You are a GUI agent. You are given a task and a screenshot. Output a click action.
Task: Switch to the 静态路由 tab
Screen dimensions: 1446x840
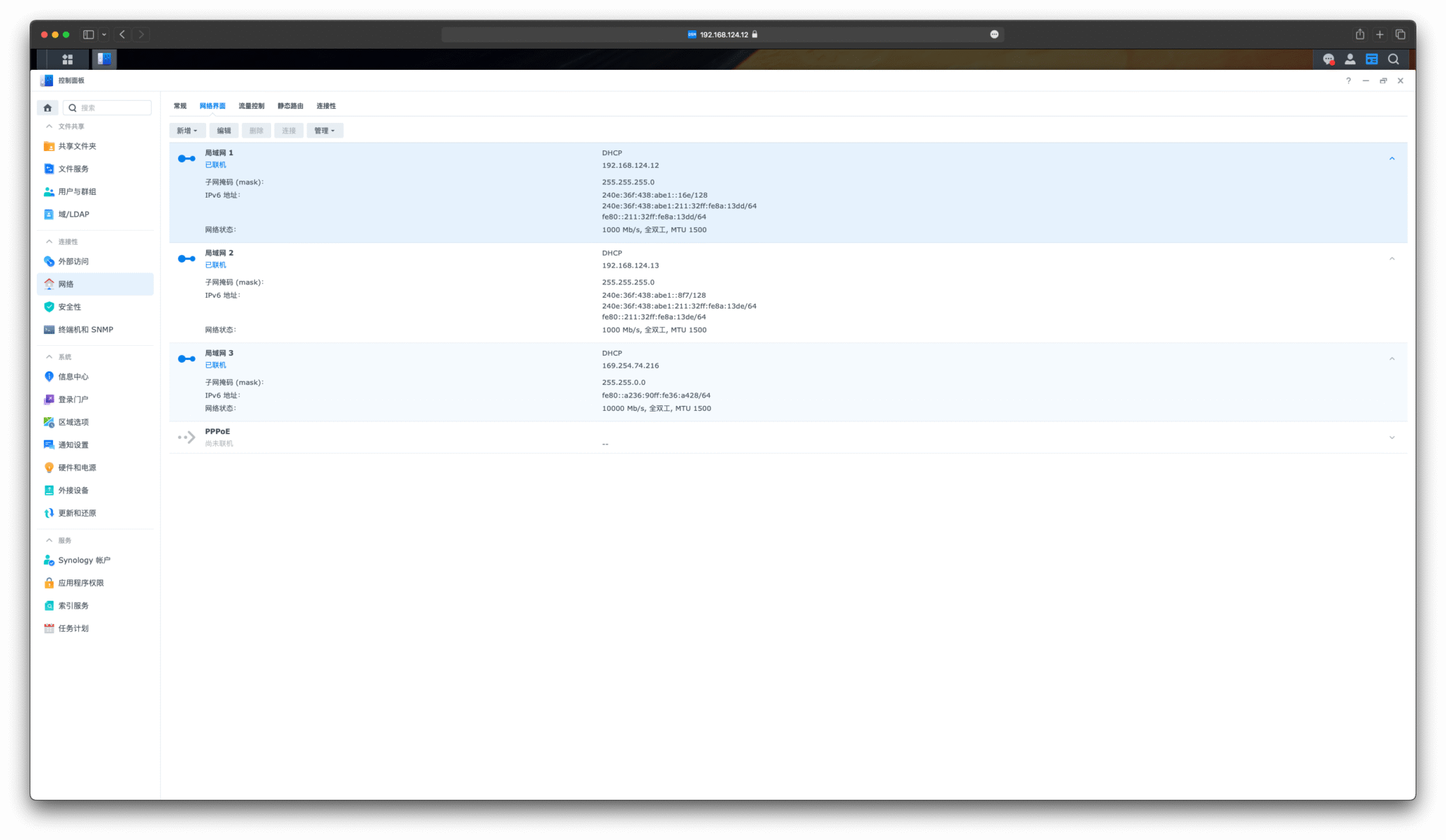290,106
